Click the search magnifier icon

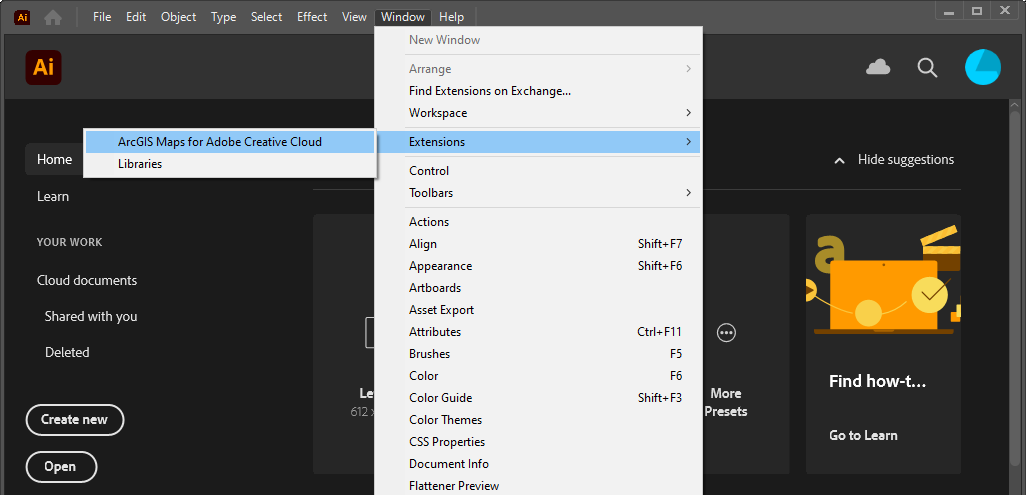pyautogui.click(x=927, y=67)
